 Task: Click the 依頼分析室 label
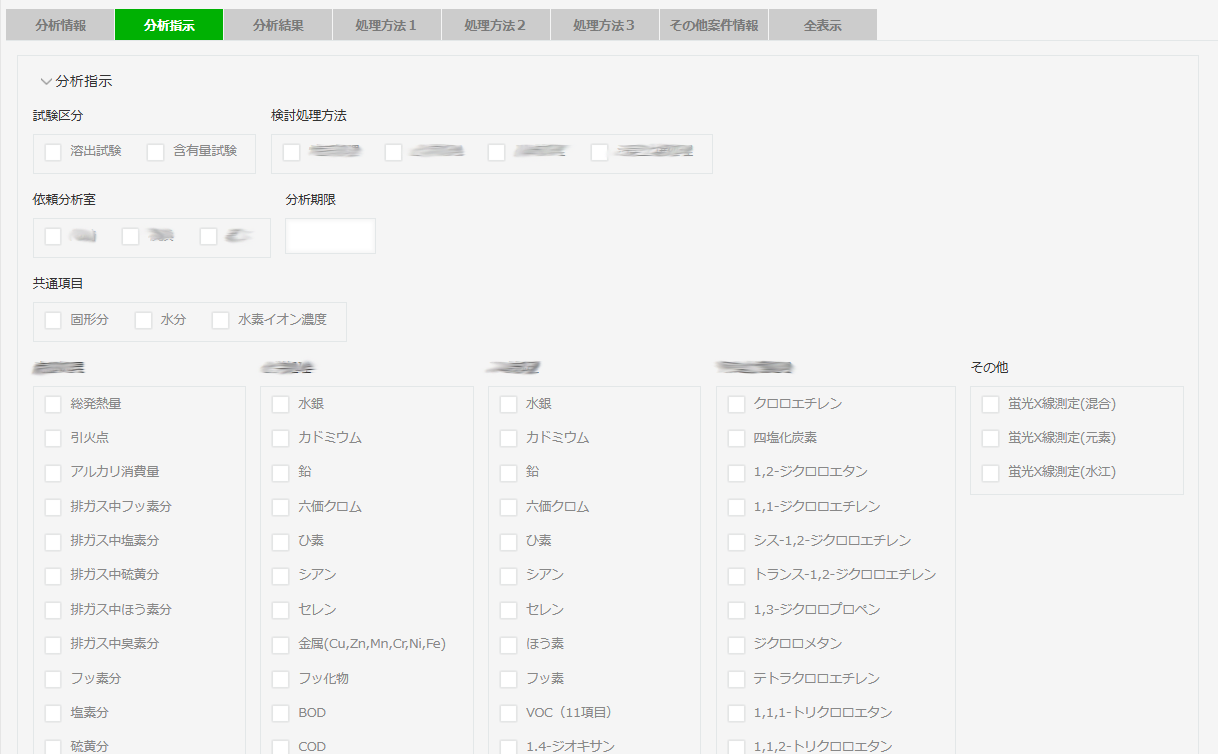[65, 200]
